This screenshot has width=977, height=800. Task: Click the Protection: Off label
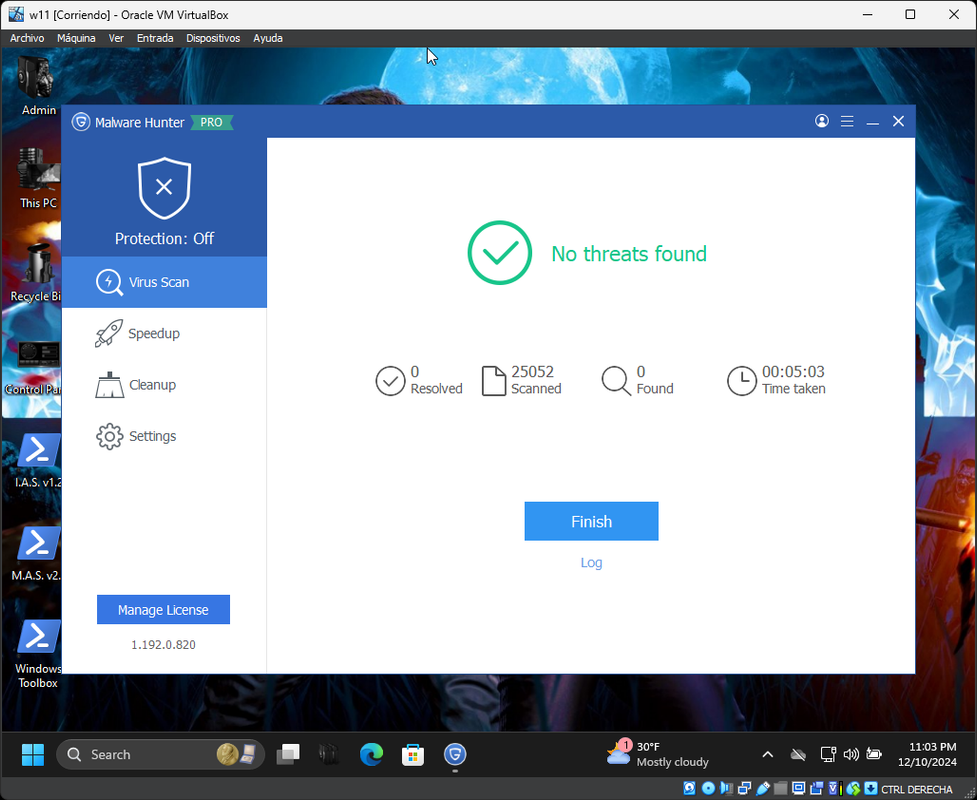[x=164, y=239]
